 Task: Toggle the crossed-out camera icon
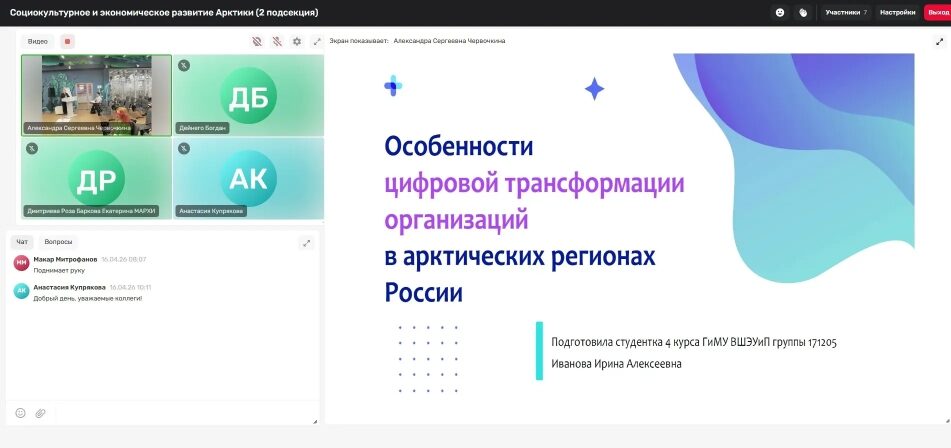click(257, 41)
